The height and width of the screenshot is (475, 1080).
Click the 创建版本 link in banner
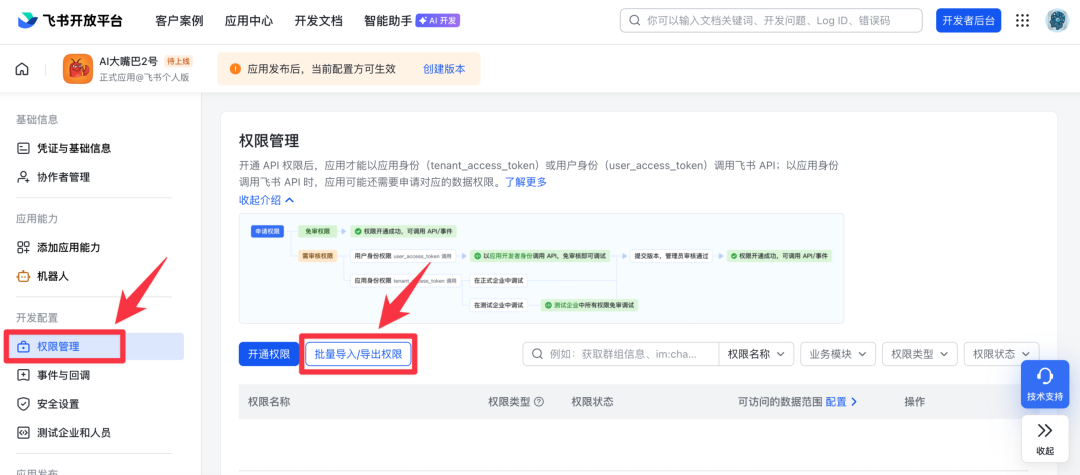coord(444,69)
